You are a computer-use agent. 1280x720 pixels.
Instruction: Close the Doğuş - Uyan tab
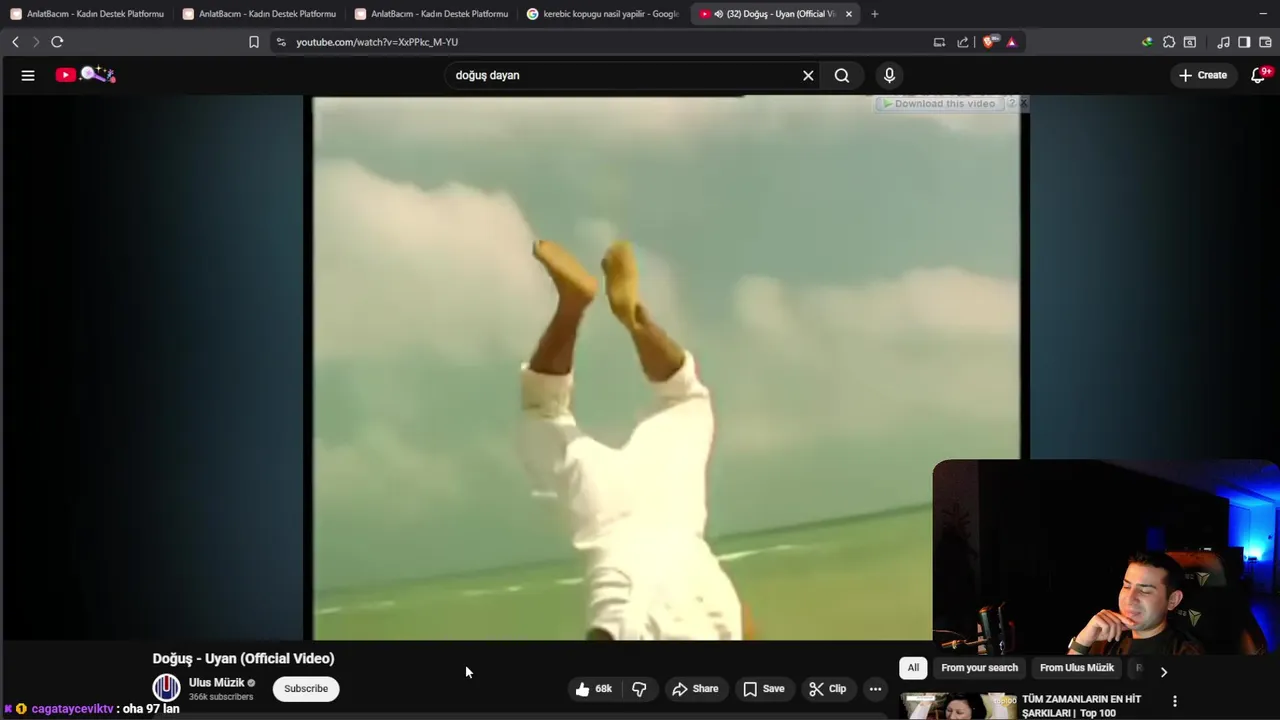point(849,14)
